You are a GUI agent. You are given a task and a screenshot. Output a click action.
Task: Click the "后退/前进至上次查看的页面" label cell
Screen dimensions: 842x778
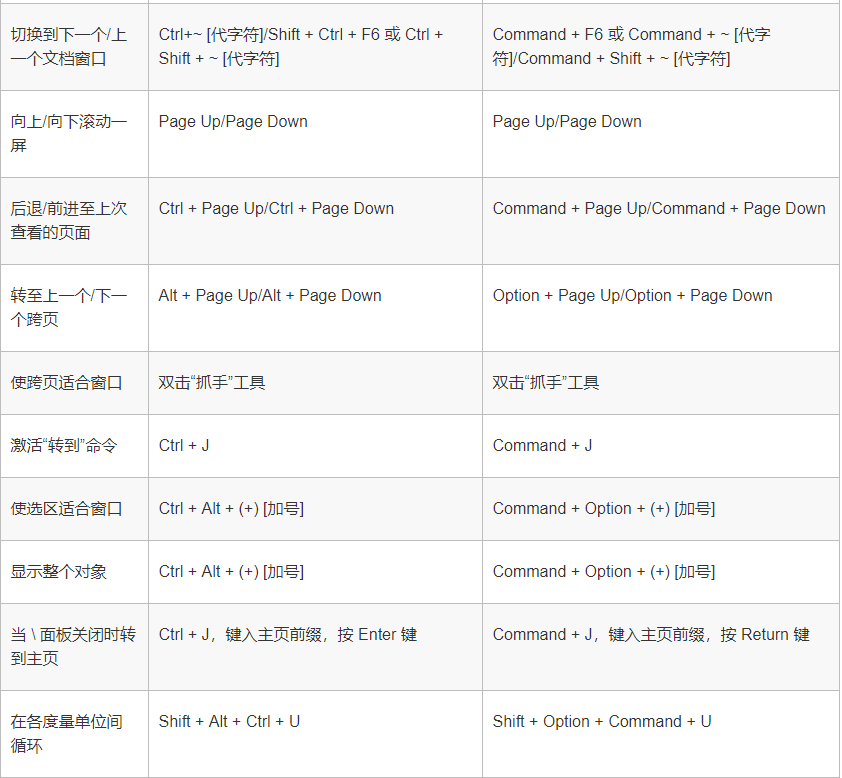pyautogui.click(x=69, y=220)
